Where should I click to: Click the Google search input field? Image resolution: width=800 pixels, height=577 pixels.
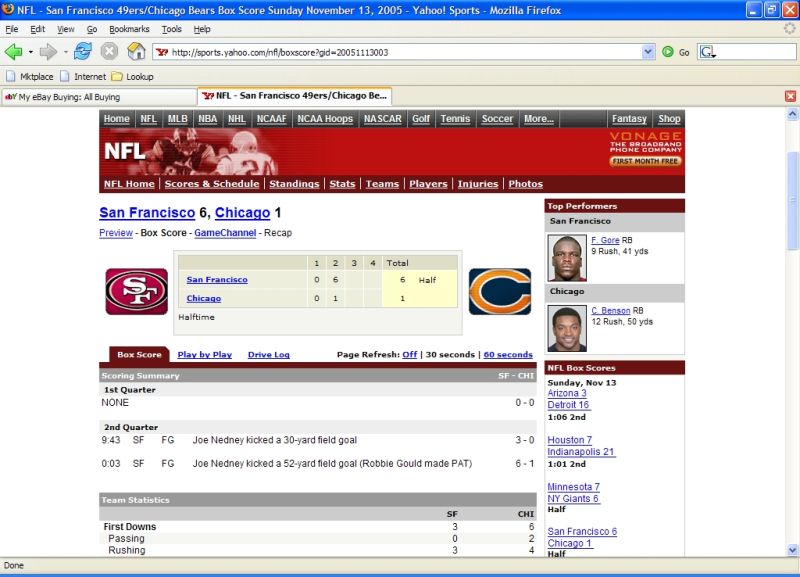point(756,52)
